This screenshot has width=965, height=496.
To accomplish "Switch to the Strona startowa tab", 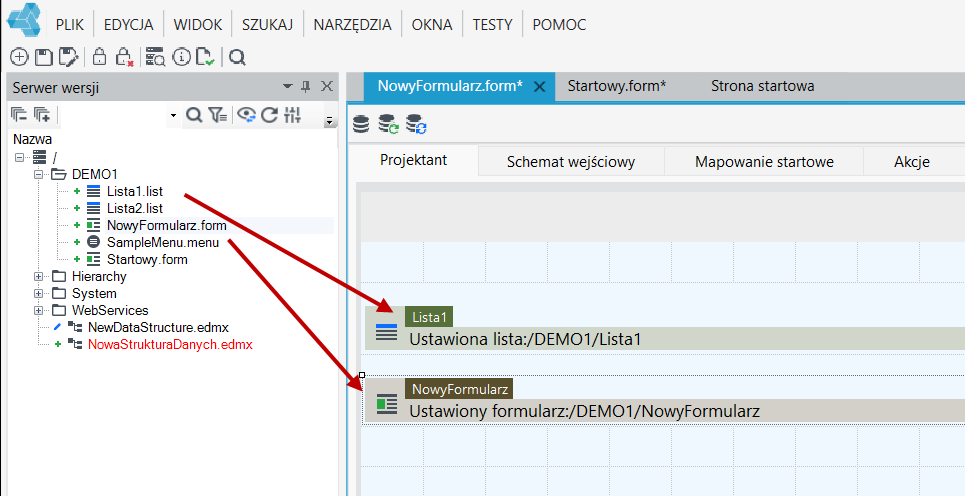I will click(x=763, y=86).
